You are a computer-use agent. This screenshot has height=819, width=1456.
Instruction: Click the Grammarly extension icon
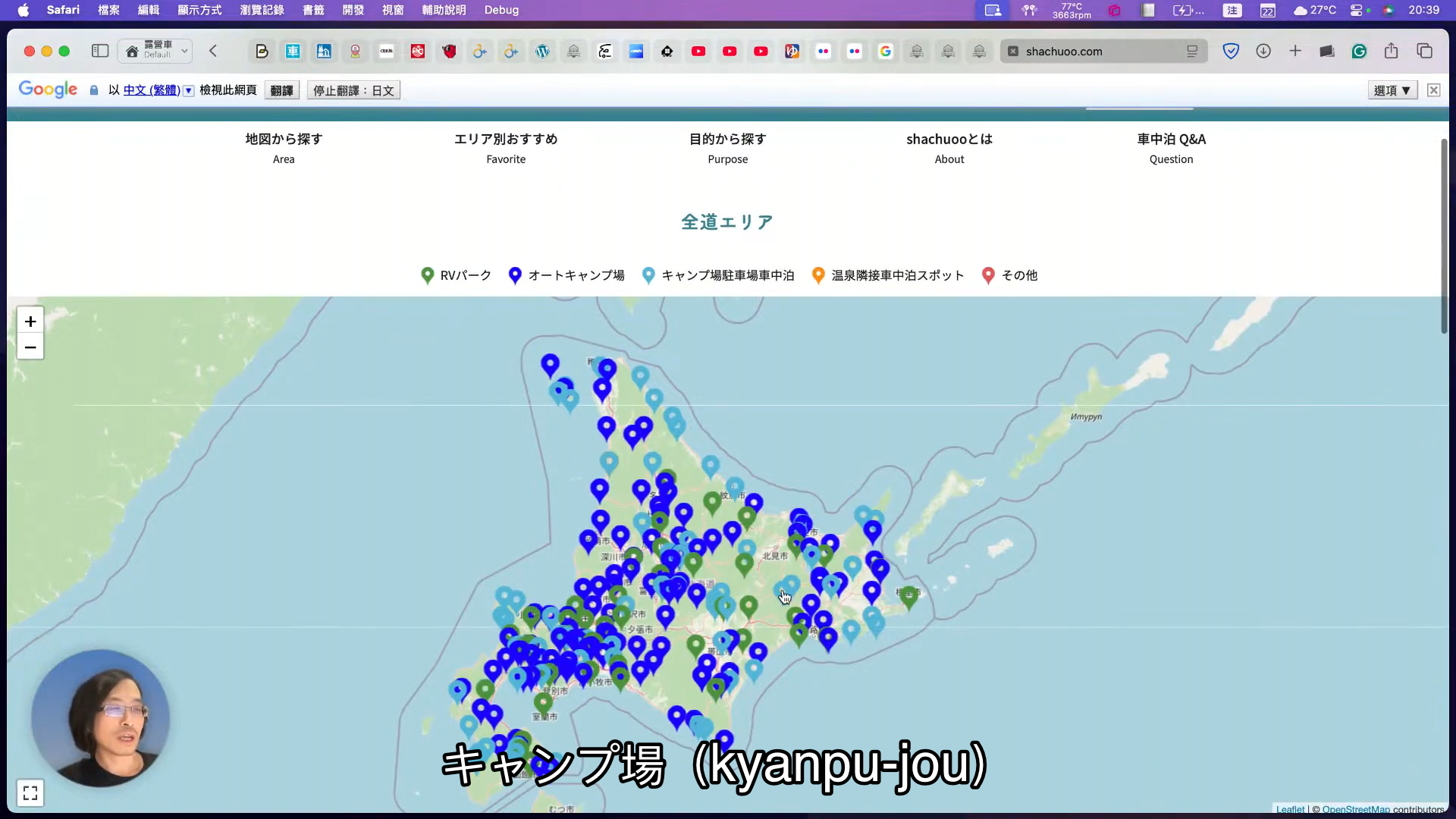point(1359,51)
